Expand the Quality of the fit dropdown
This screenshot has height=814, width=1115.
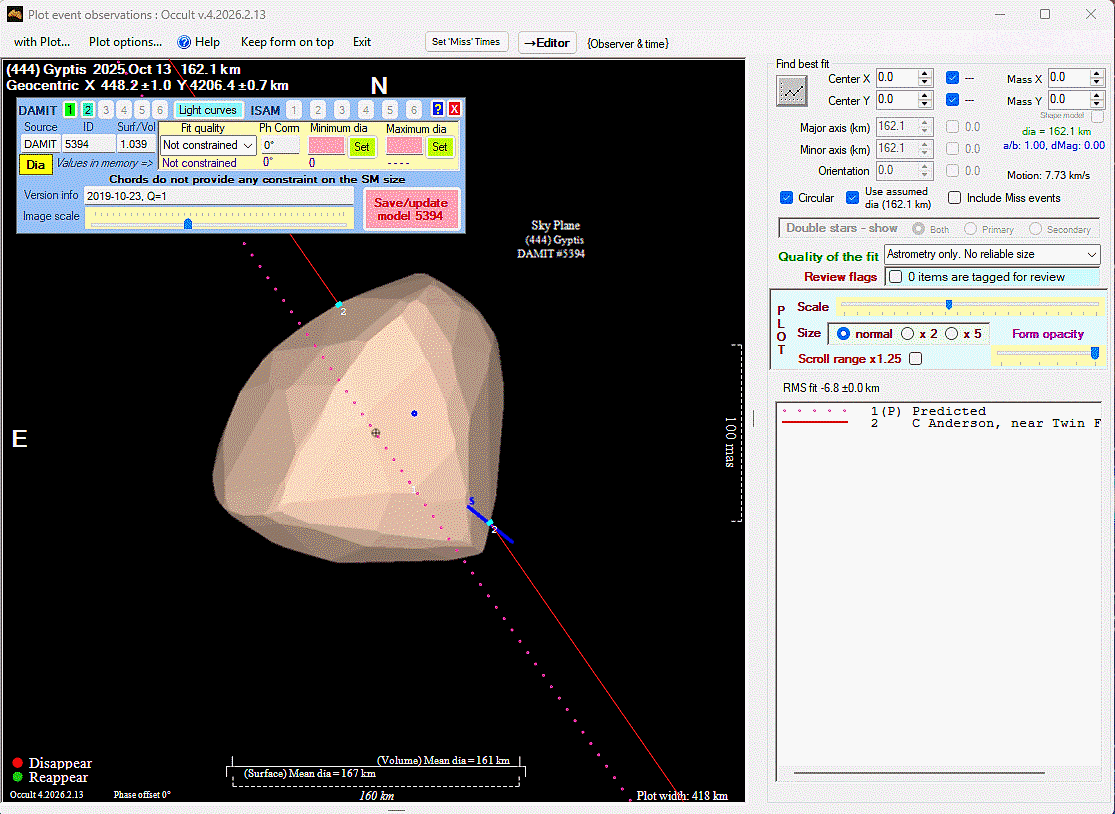pyautogui.click(x=991, y=255)
